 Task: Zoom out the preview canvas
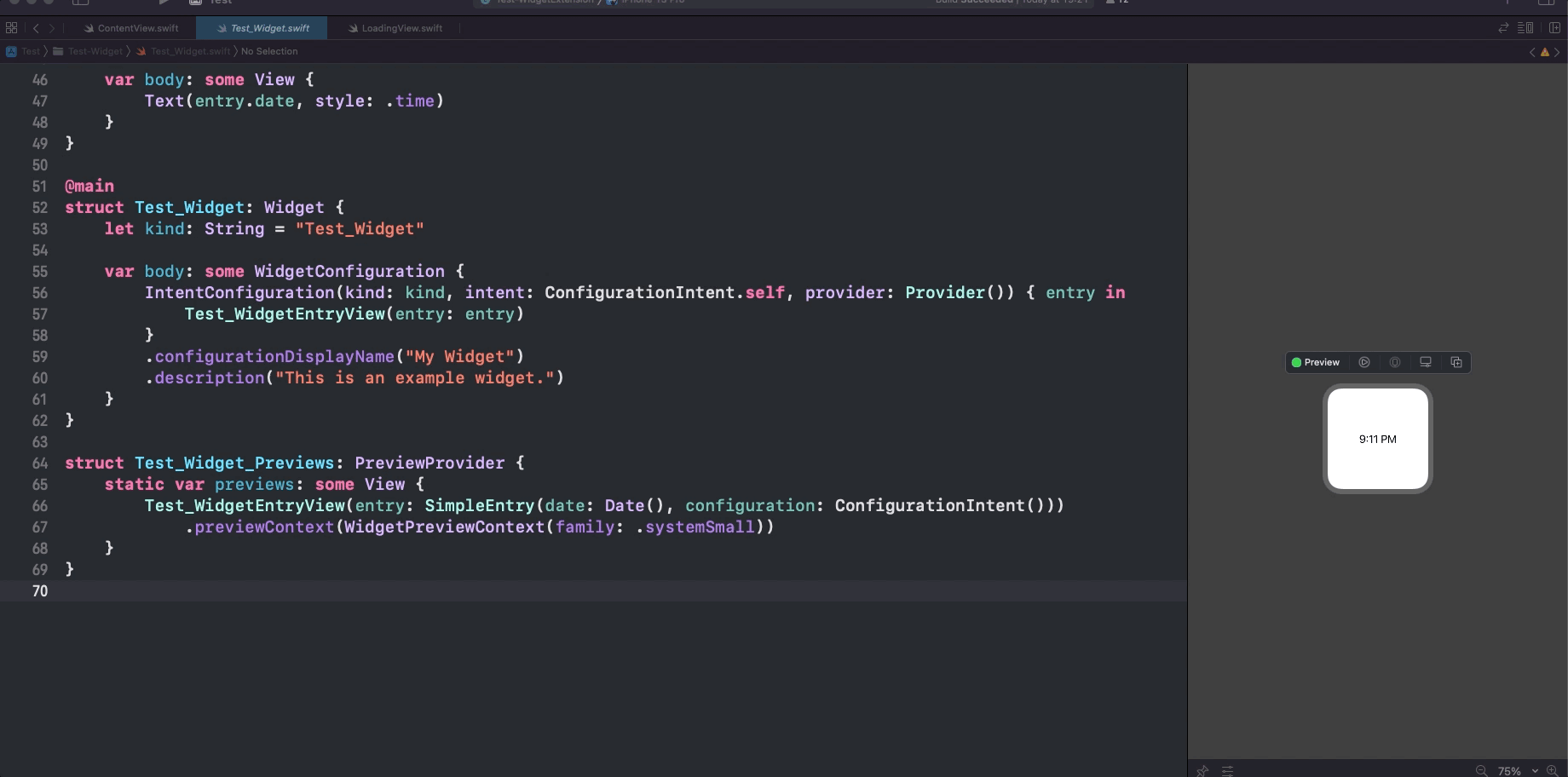[1482, 770]
